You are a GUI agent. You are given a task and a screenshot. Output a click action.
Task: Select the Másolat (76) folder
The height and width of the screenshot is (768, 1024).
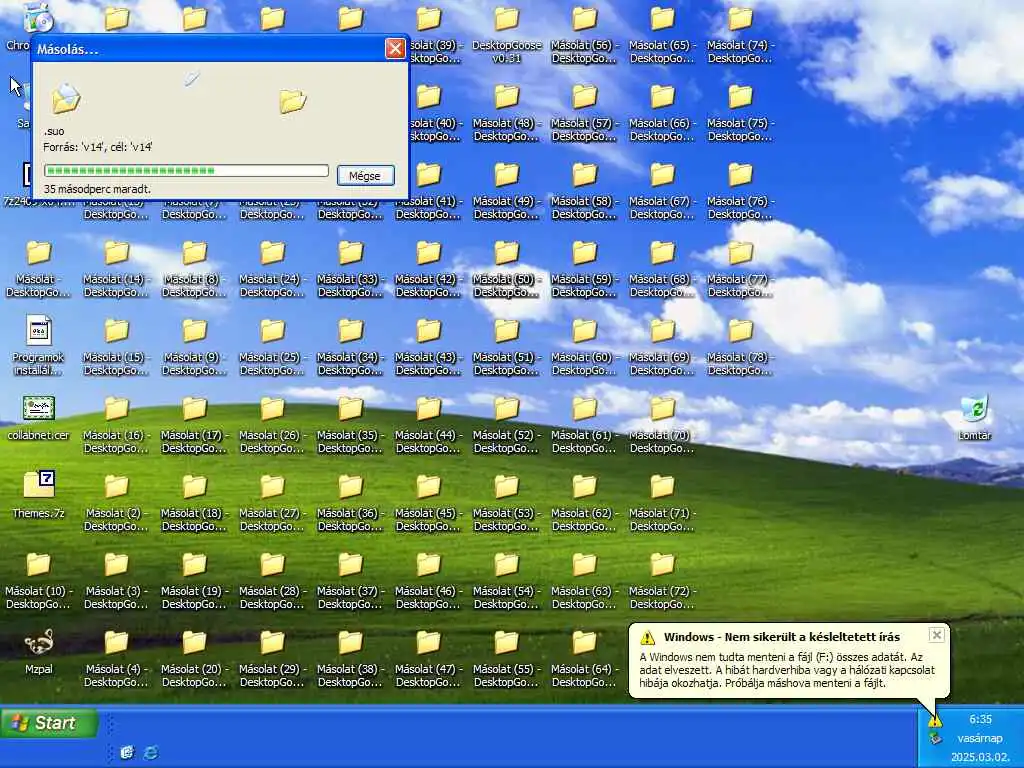741,191
